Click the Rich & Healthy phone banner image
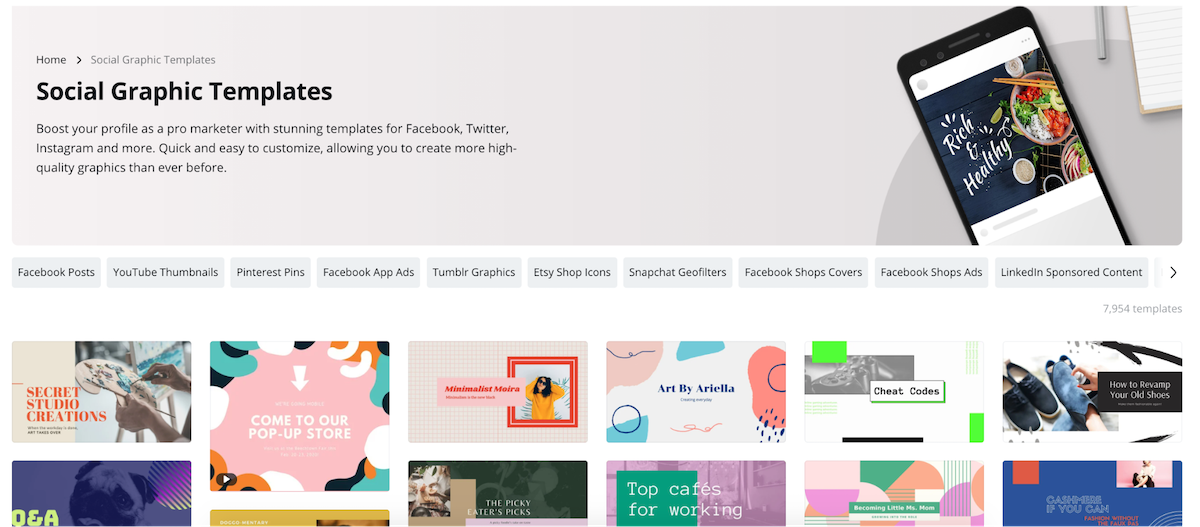This screenshot has width=1200, height=527. (1008, 128)
